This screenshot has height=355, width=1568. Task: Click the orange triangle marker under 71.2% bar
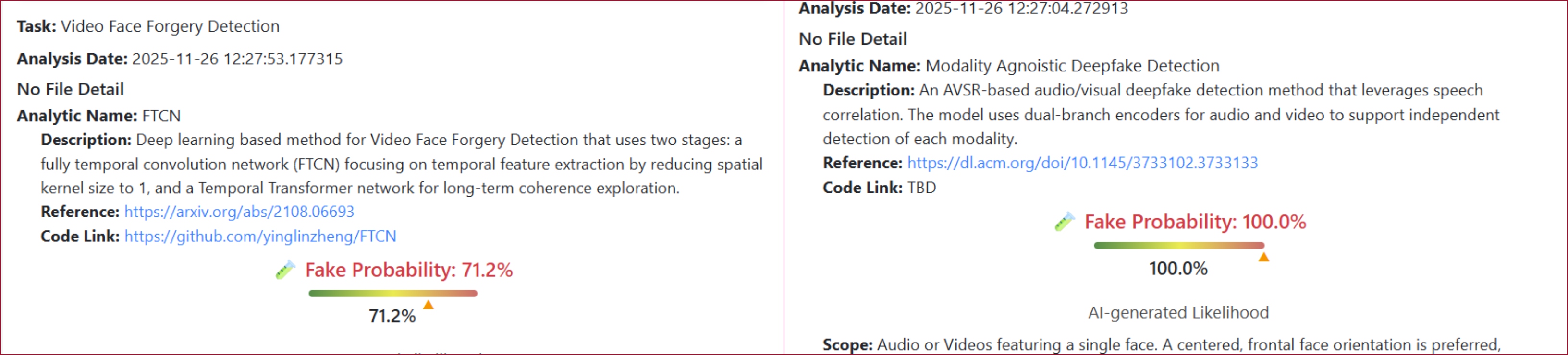[429, 305]
